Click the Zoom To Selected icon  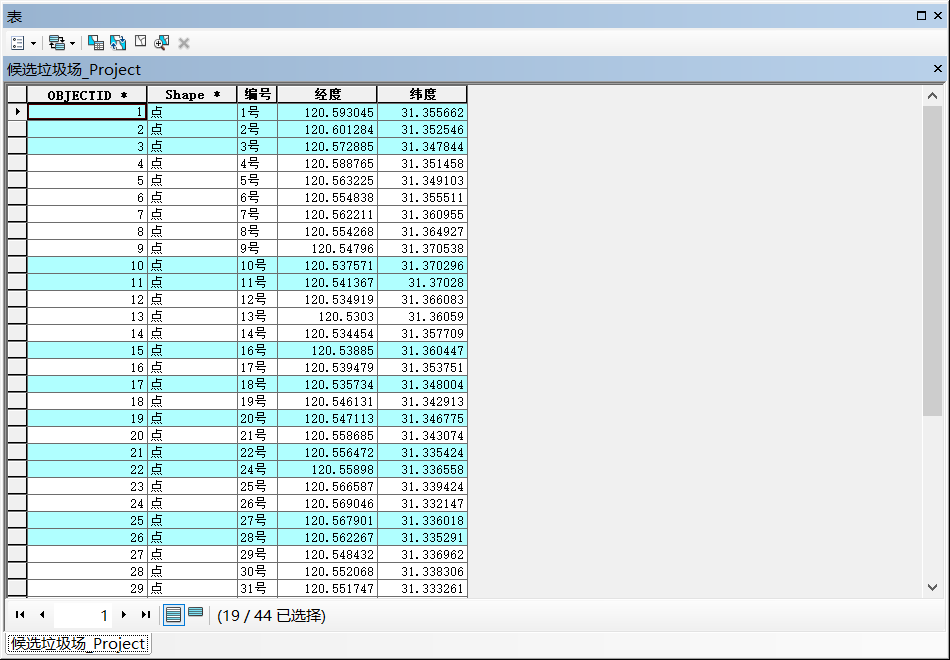coord(162,42)
